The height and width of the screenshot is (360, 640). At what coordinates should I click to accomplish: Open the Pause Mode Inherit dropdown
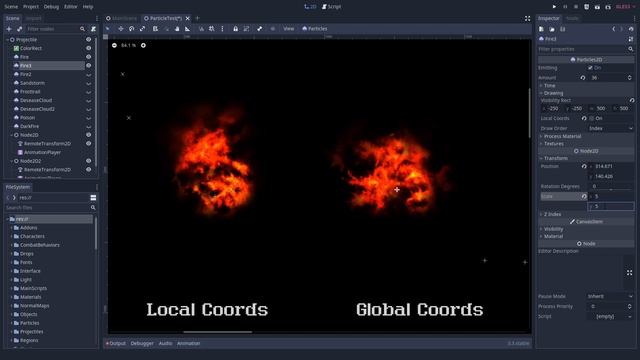[610, 296]
